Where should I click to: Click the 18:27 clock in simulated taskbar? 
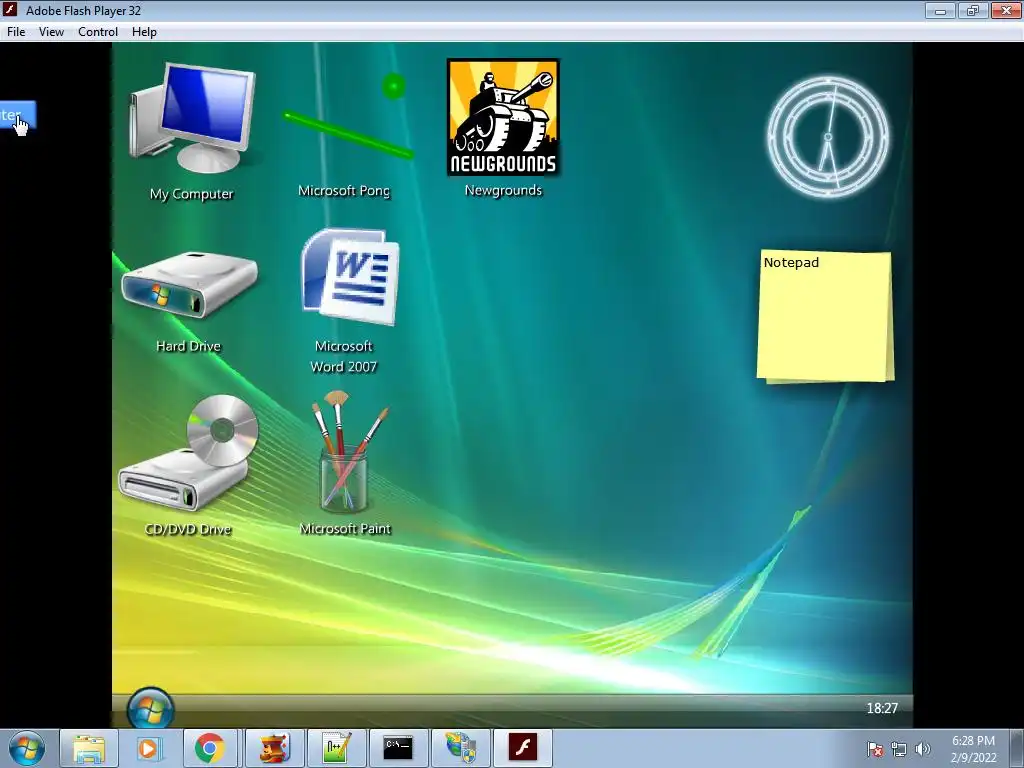click(x=882, y=708)
